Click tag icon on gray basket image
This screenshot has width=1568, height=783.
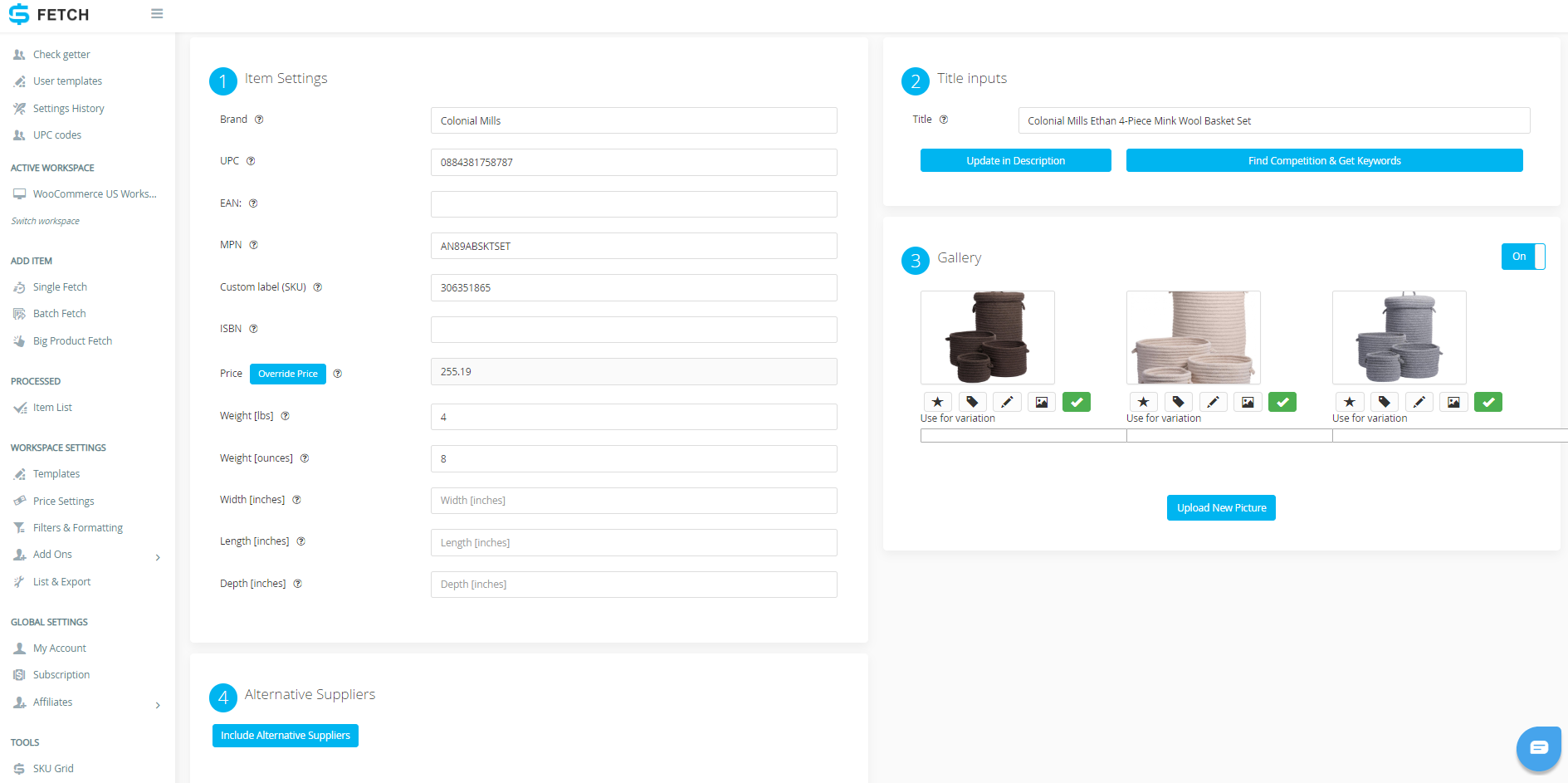1384,402
